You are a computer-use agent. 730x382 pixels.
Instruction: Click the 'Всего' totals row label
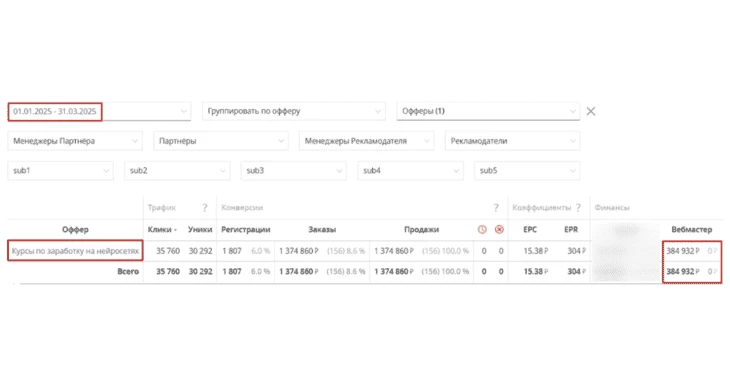click(x=128, y=271)
